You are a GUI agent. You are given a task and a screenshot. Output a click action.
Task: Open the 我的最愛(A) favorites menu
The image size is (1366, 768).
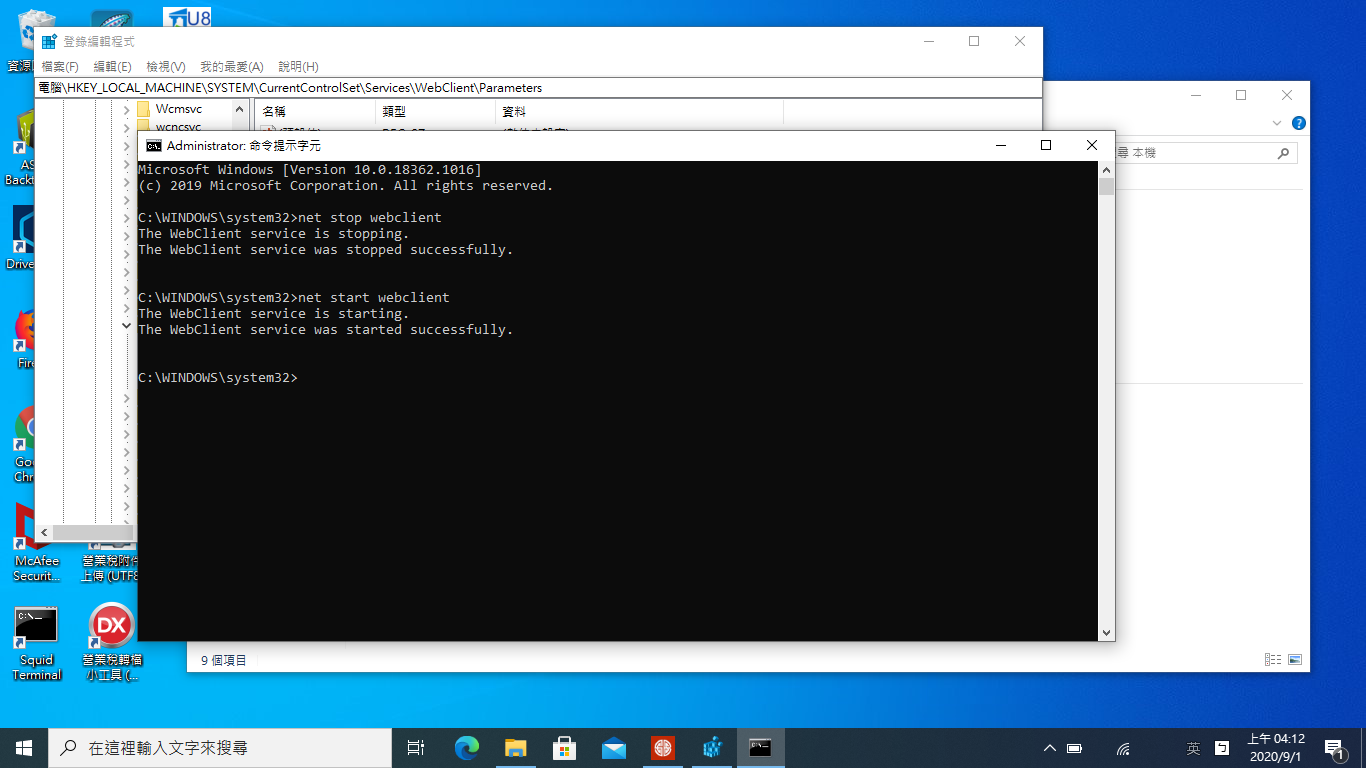[231, 66]
